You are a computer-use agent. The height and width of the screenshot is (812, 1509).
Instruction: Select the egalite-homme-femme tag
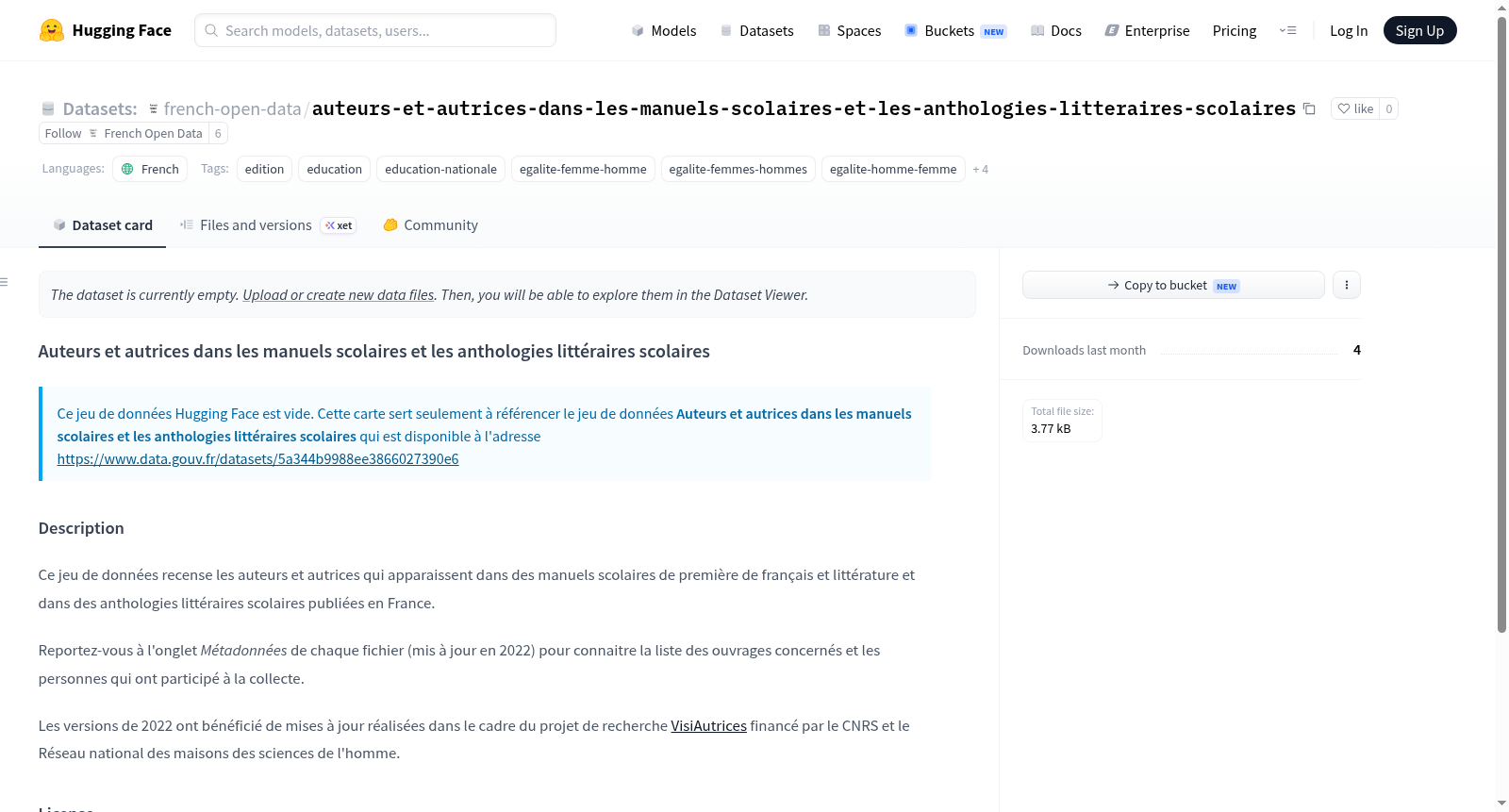pyautogui.click(x=893, y=169)
